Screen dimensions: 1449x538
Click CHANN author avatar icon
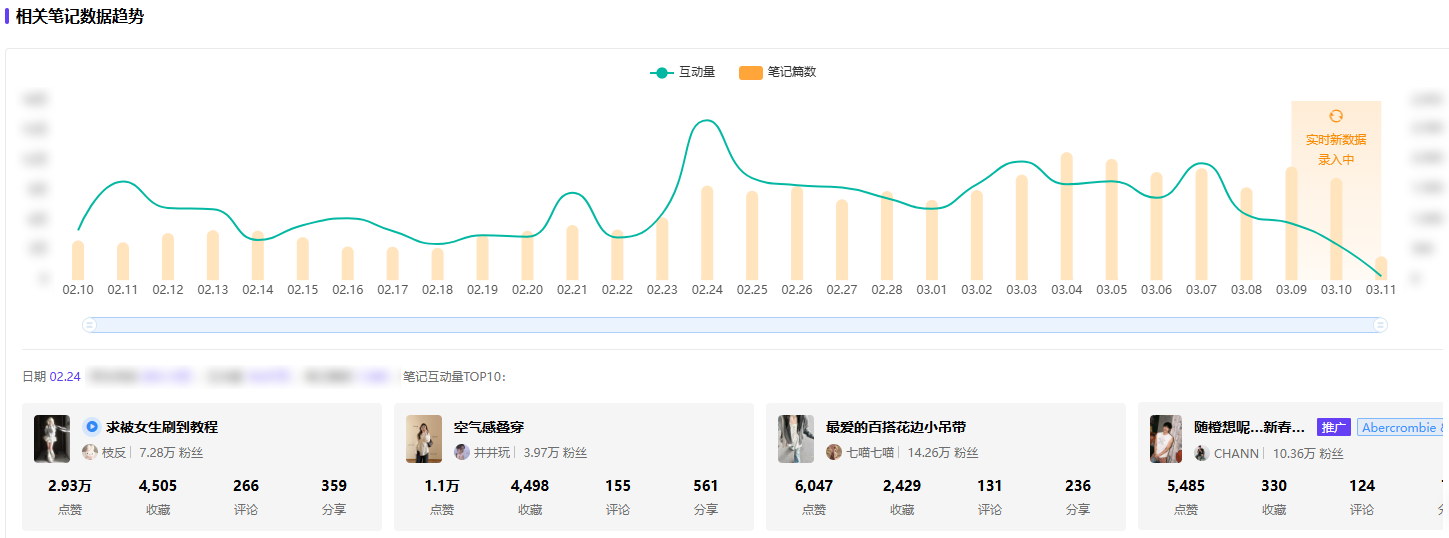tap(1202, 453)
